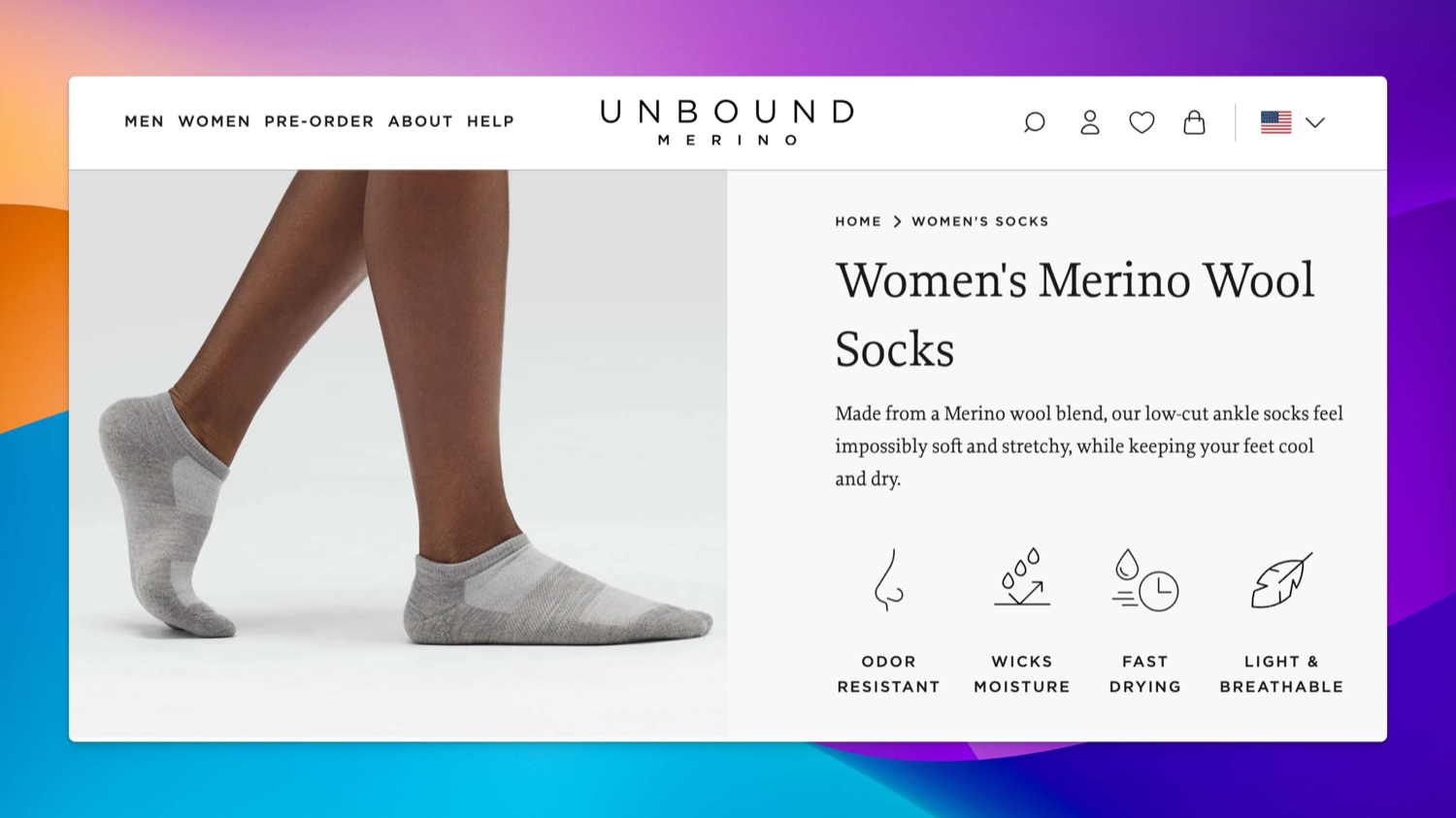Open the PRE-ORDER menu item
1456x818 pixels.
coord(319,121)
